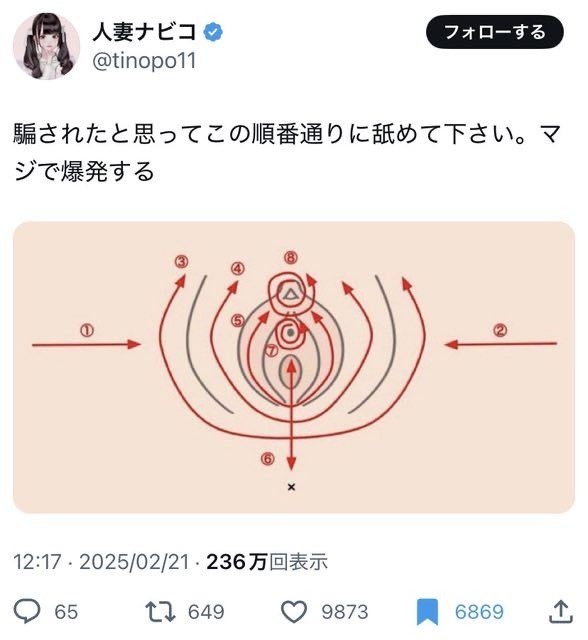Image resolution: width=588 pixels, height=640 pixels.
Task: Click the tweet text starting with 騙されたと
Action: tap(287, 153)
